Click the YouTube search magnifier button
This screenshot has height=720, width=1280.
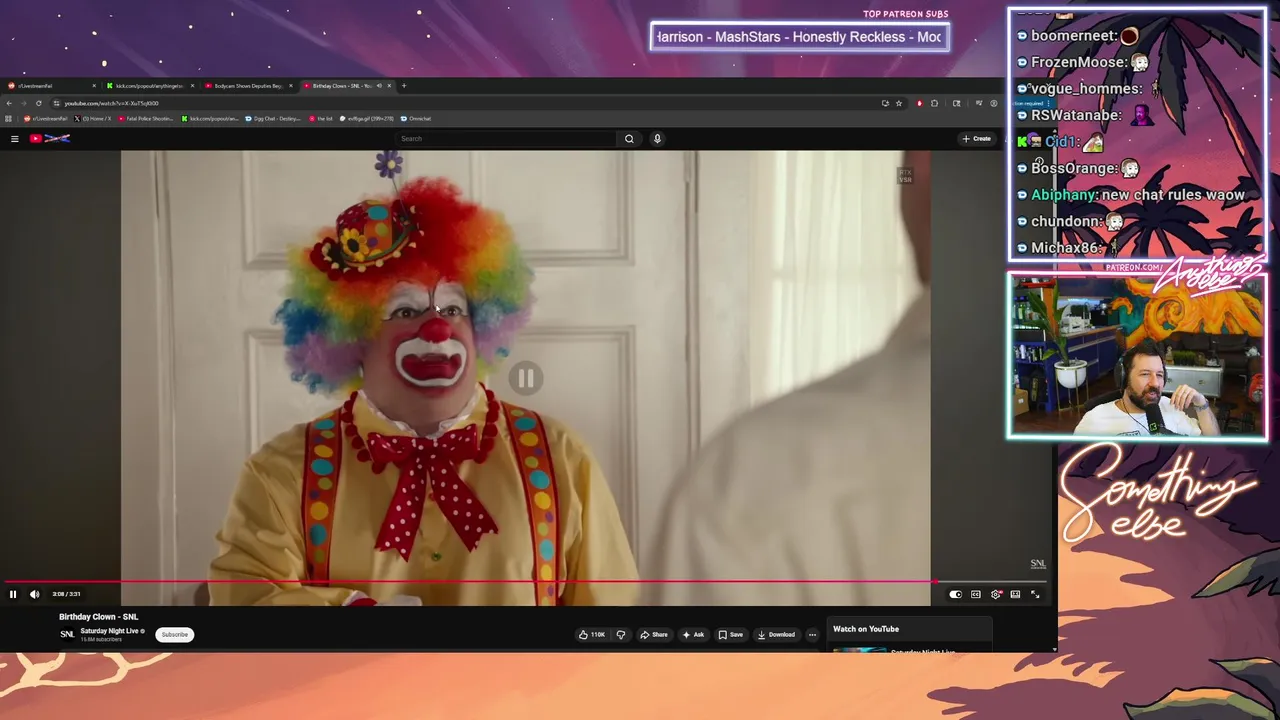click(x=629, y=139)
